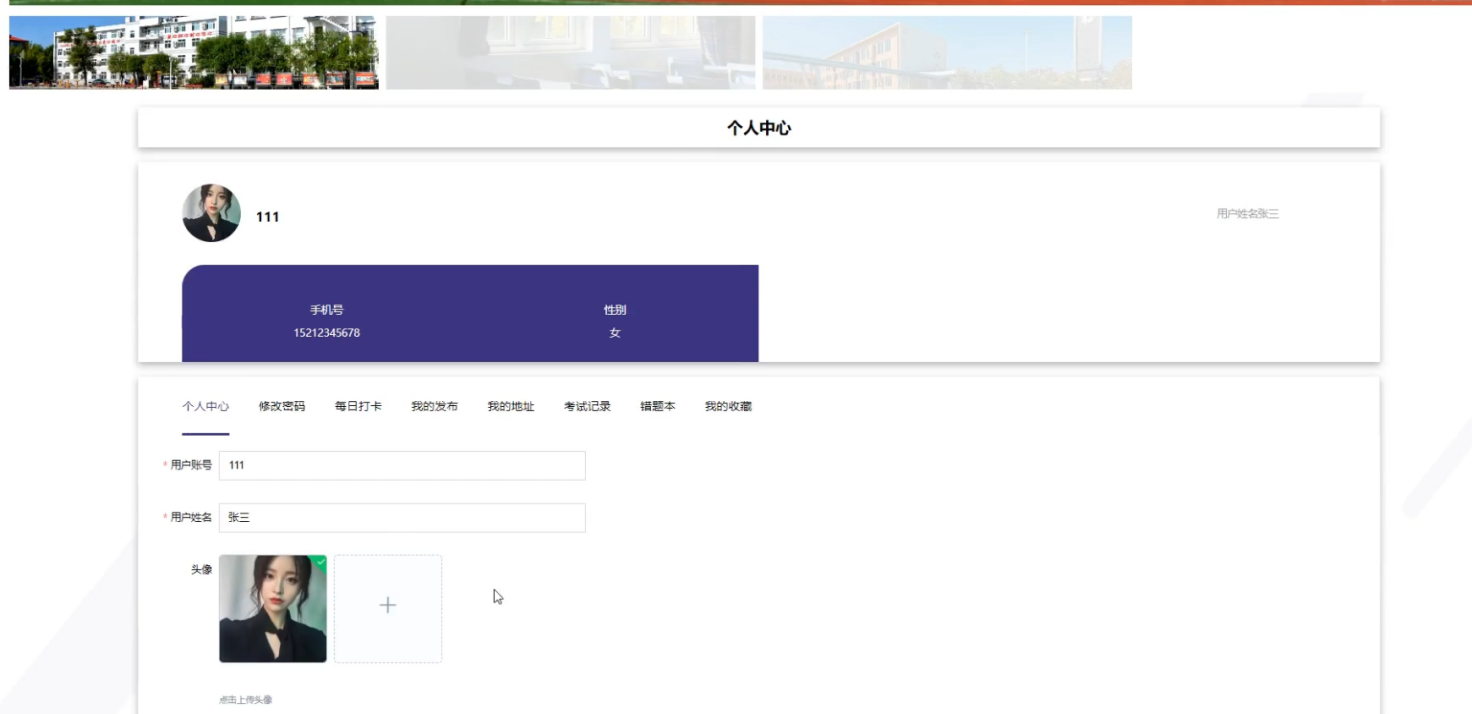The image size is (1472, 714).
Task: Click the 性别 label in purple card
Action: 615,310
